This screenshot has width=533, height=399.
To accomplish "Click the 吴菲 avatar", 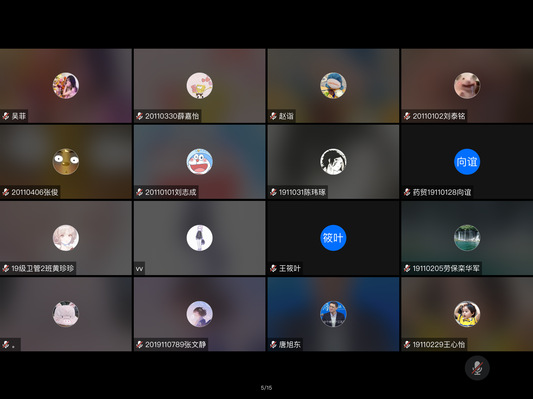I will click(x=66, y=85).
